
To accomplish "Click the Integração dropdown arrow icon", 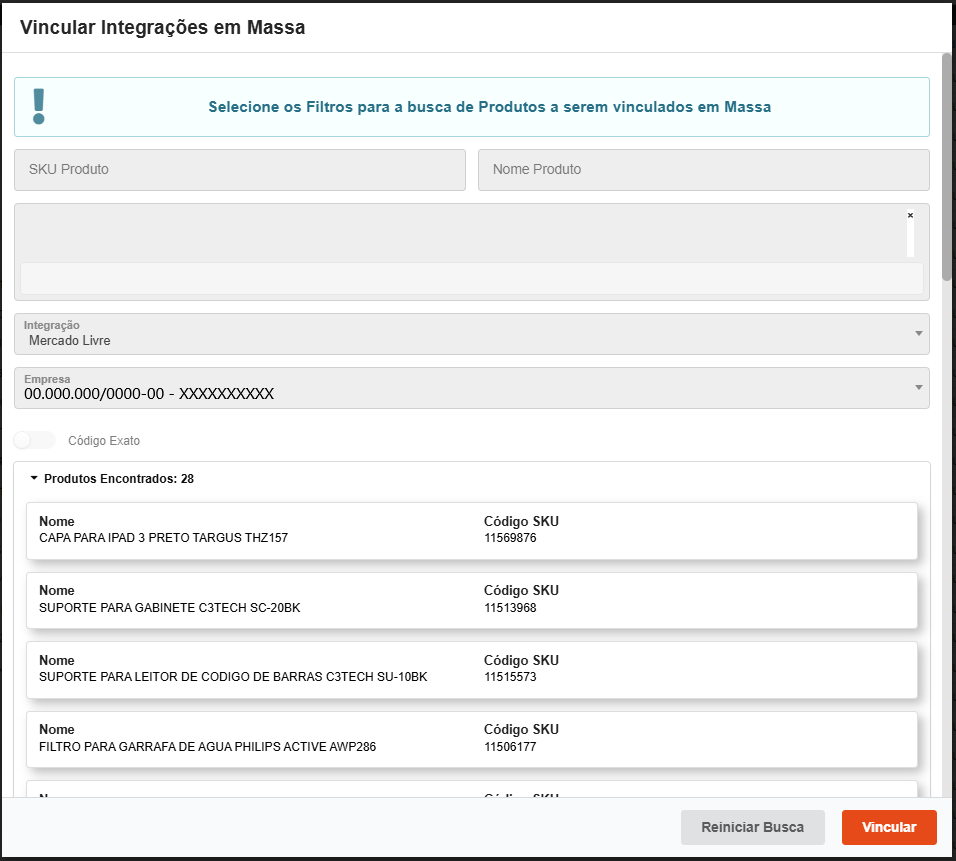I will pos(918,333).
